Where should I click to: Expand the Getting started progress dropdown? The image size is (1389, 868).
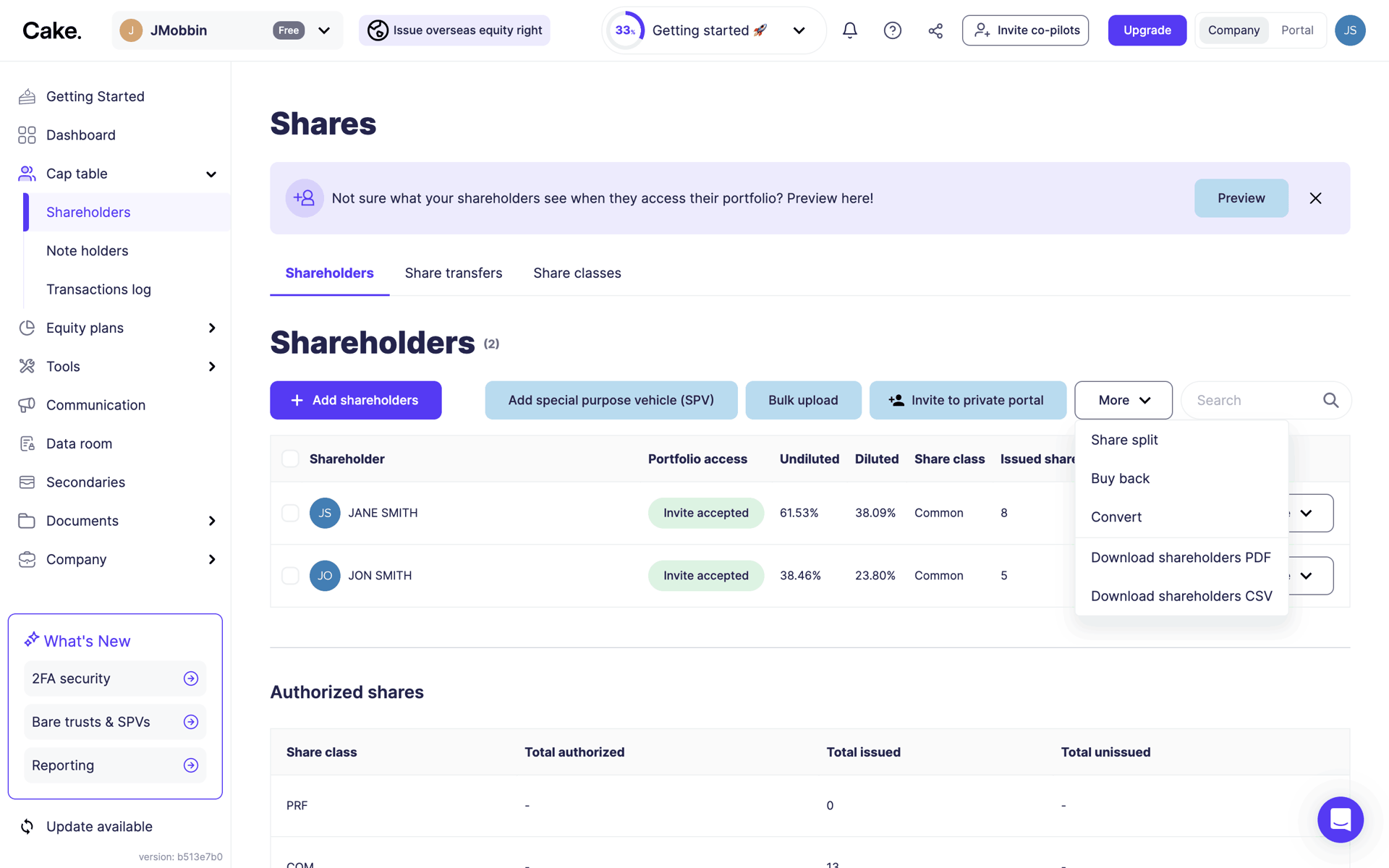click(x=799, y=30)
